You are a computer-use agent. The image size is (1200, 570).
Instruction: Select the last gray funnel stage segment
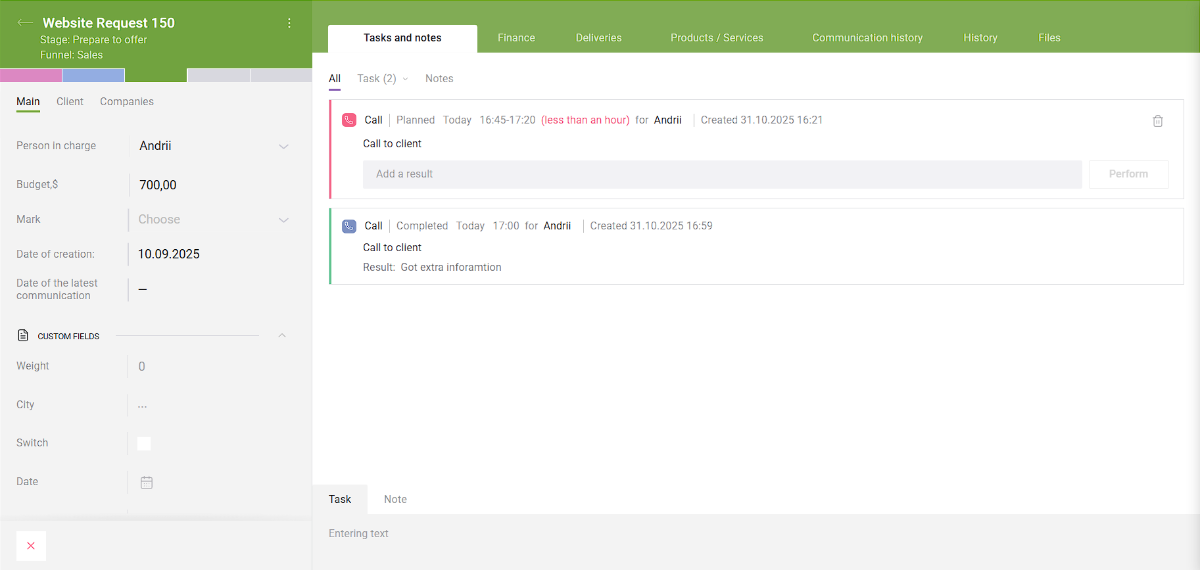281,75
